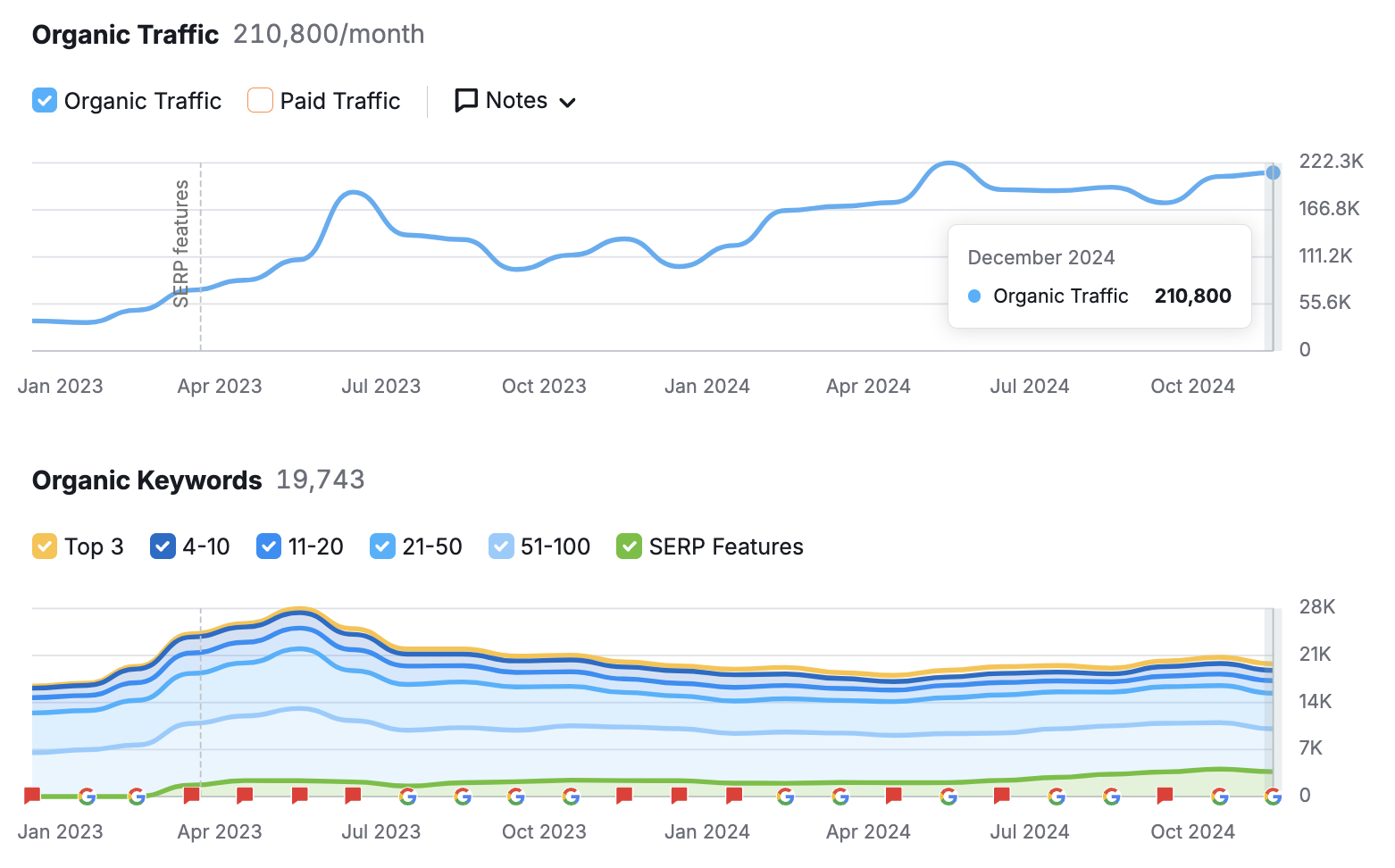Click the Notes flag icon
Image resolution: width=1395 pixels, height=868 pixels.
pyautogui.click(x=465, y=100)
